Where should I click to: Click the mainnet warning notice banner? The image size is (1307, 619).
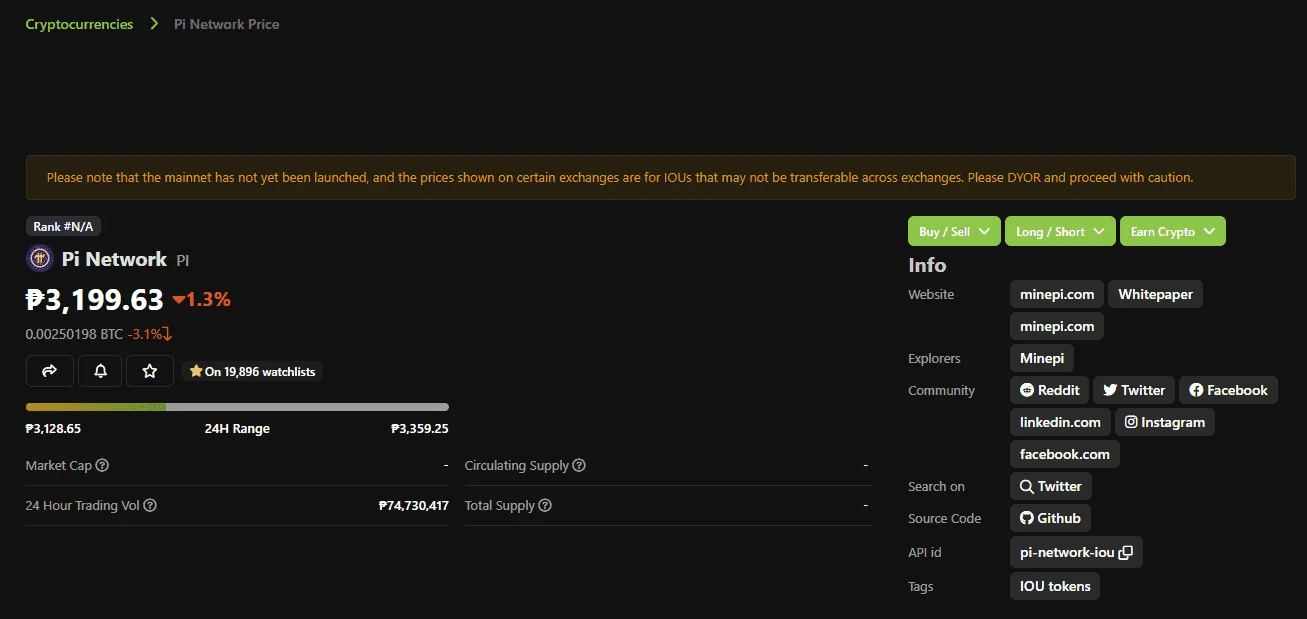coord(660,177)
